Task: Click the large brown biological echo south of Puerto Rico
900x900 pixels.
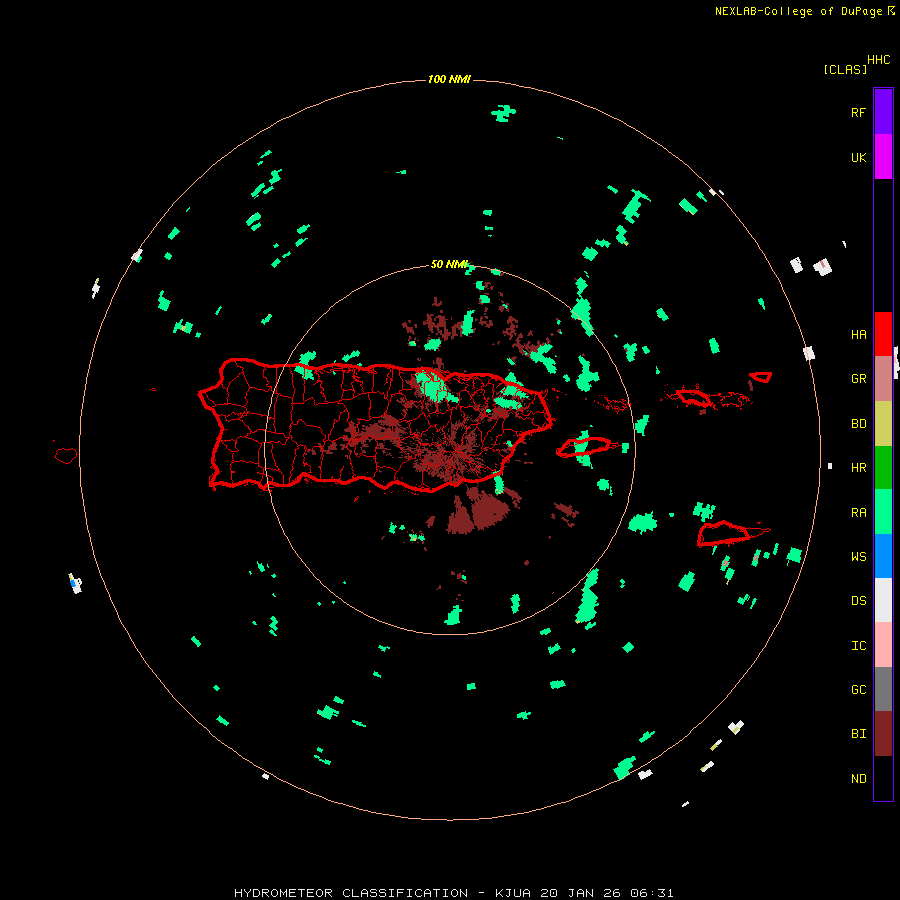Action: pos(479,510)
